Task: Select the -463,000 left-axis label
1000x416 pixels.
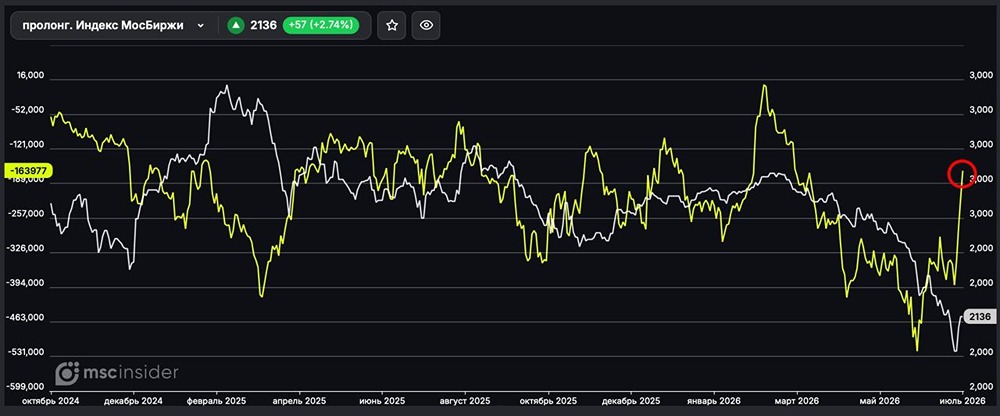Action: [27, 318]
